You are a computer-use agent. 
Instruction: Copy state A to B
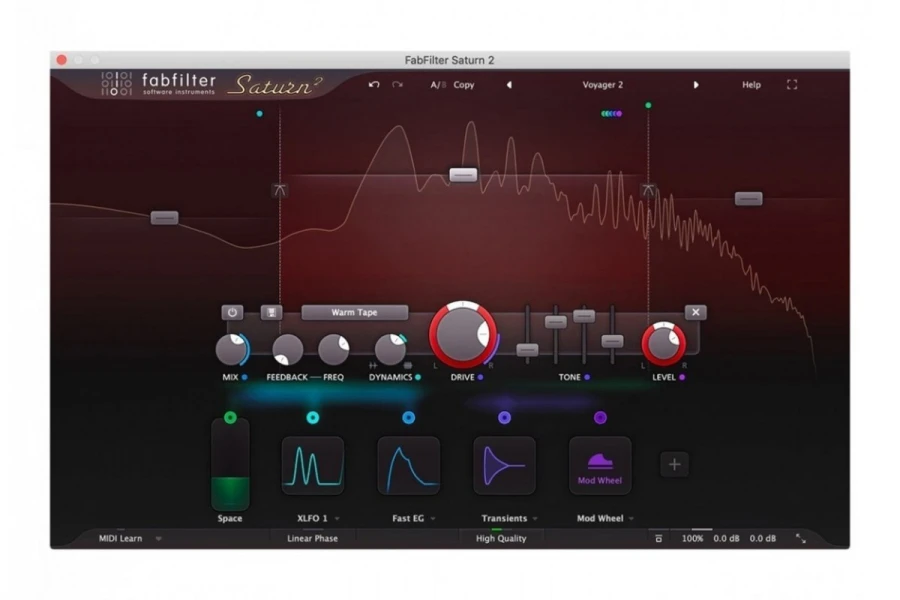464,84
